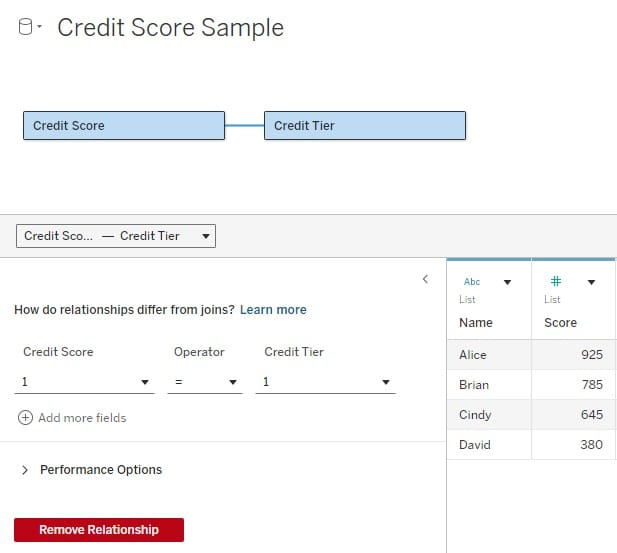The width and height of the screenshot is (617, 553).
Task: Select the Alice row name cell
Action: pyautogui.click(x=489, y=355)
